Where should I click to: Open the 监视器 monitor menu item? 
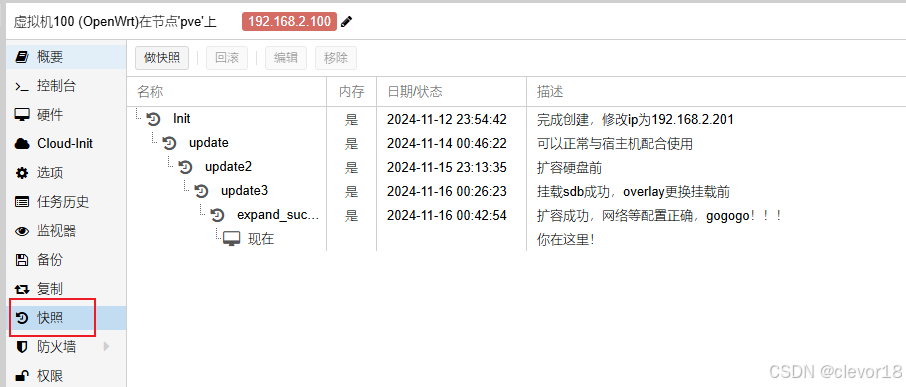tap(66, 231)
